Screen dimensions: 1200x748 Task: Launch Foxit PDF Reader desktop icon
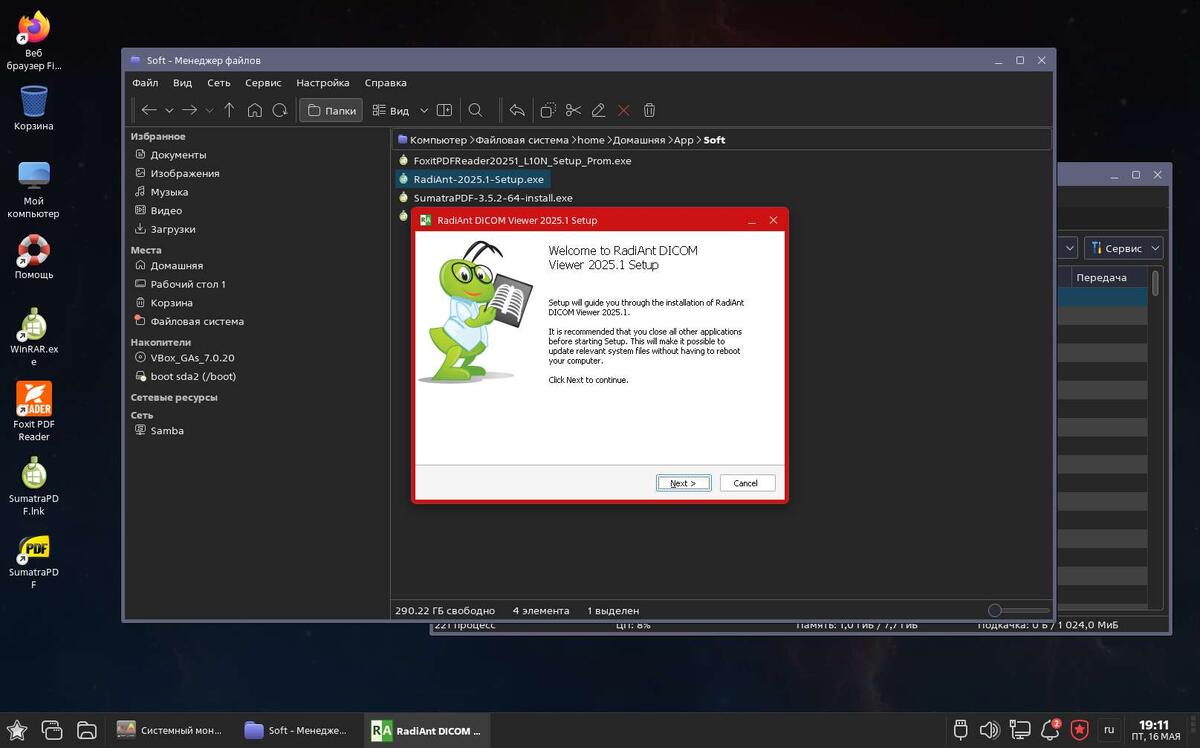34,411
